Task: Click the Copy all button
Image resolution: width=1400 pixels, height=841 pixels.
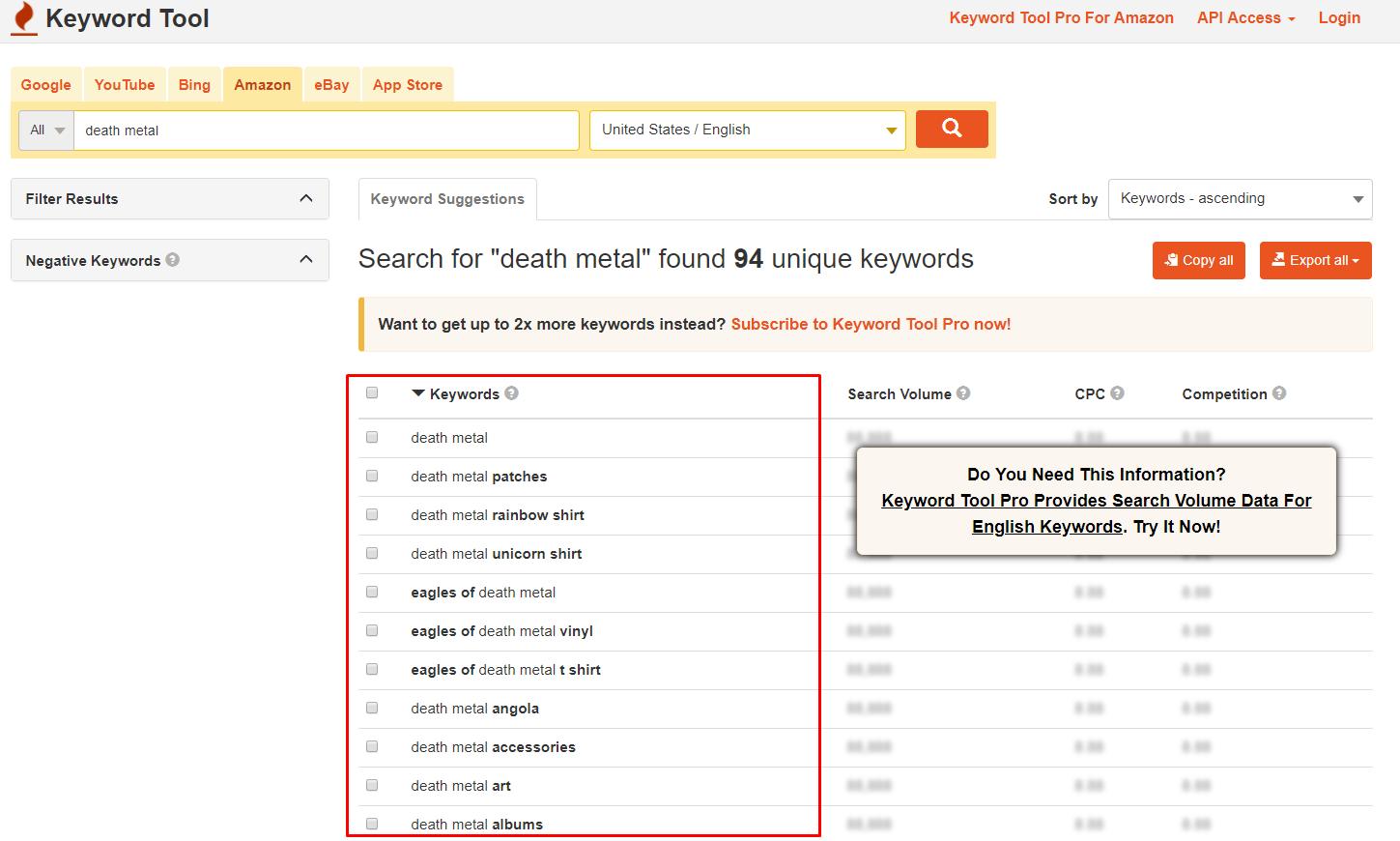Action: pos(1199,260)
